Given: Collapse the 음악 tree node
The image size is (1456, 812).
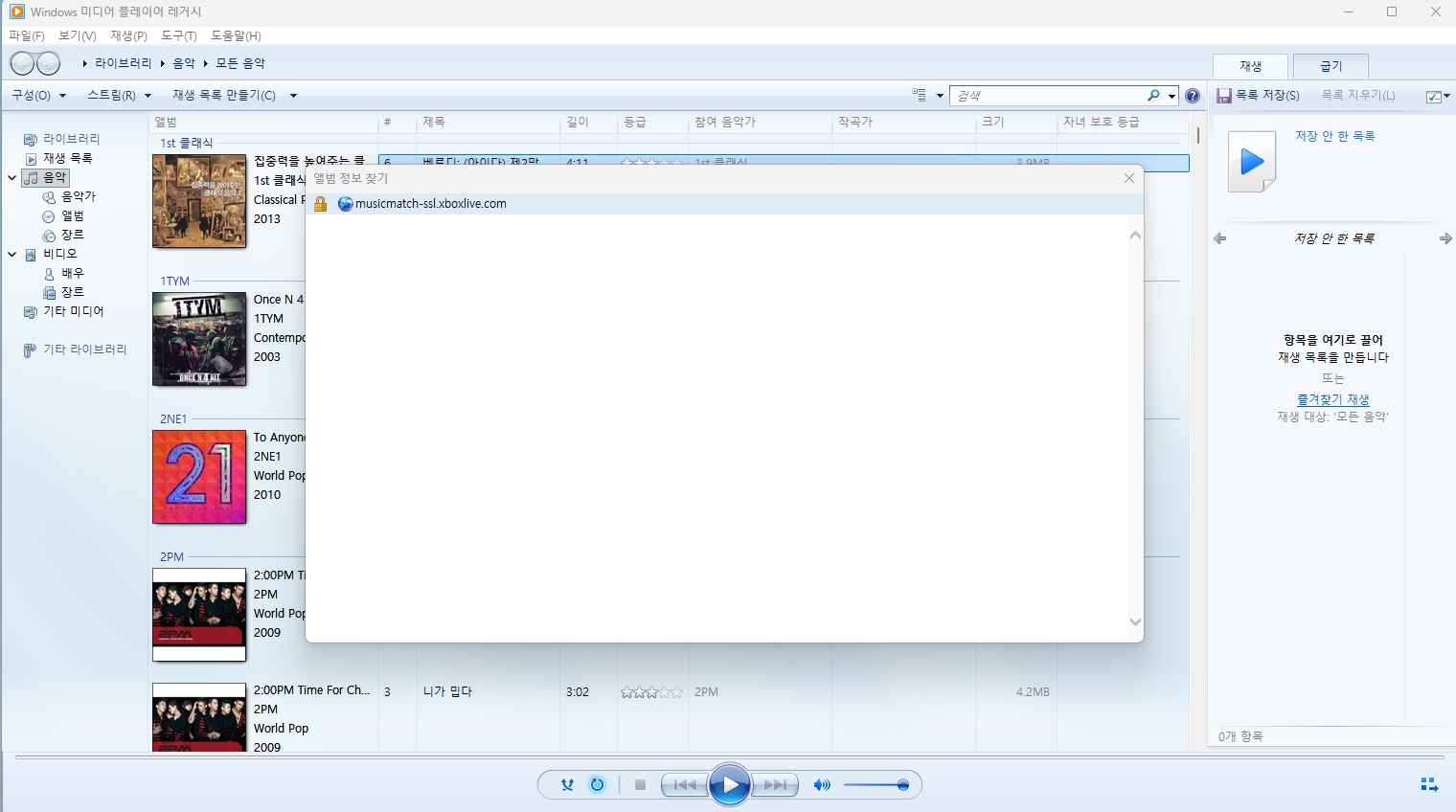Looking at the screenshot, I should point(12,177).
